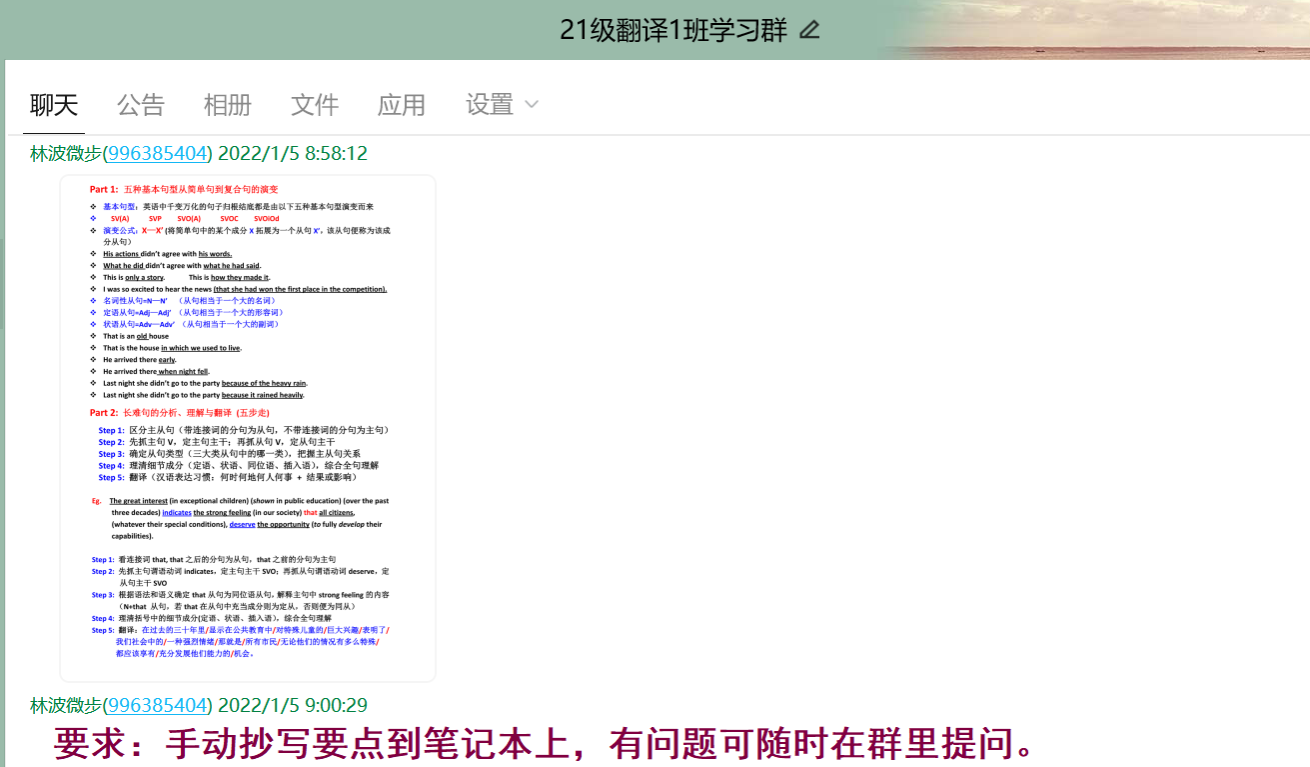Click the timestamp 2022/1/5 9:00:29

[292, 705]
